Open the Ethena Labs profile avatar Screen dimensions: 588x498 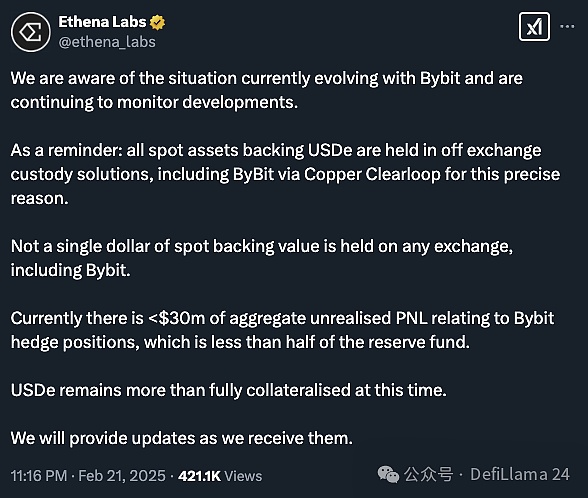pos(30,32)
